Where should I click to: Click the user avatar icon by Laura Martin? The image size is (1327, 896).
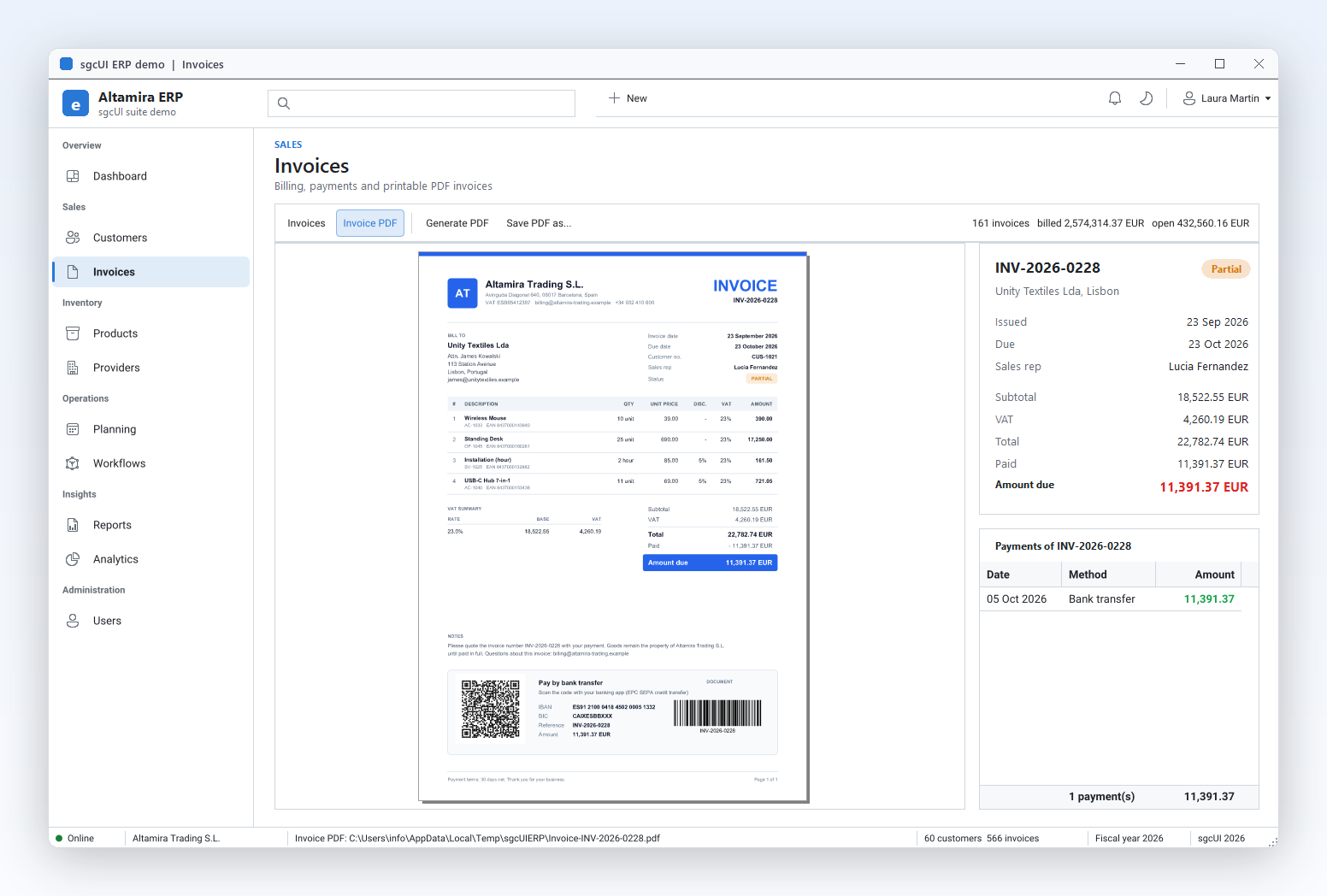[x=1188, y=98]
